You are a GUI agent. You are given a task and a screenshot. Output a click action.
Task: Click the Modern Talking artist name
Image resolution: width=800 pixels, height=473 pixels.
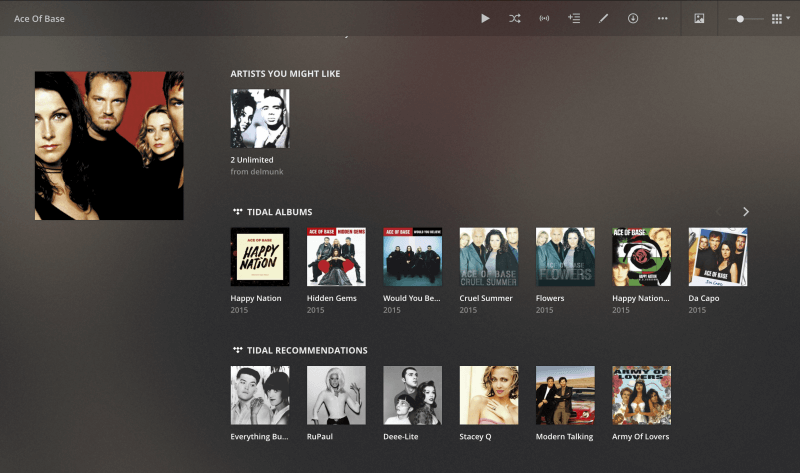[x=564, y=437]
